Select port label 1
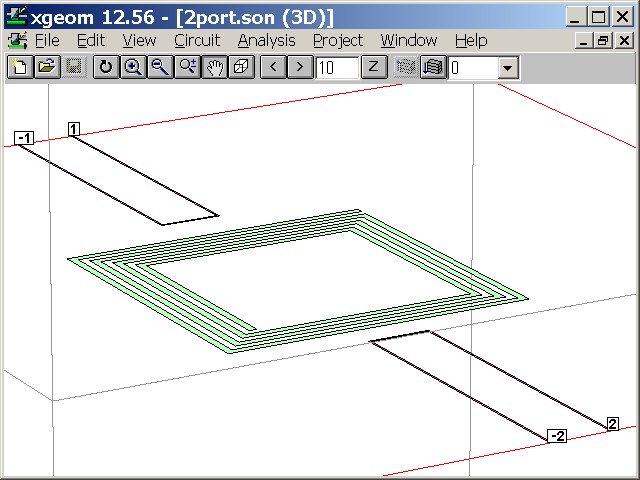The width and height of the screenshot is (640, 480). point(73,129)
